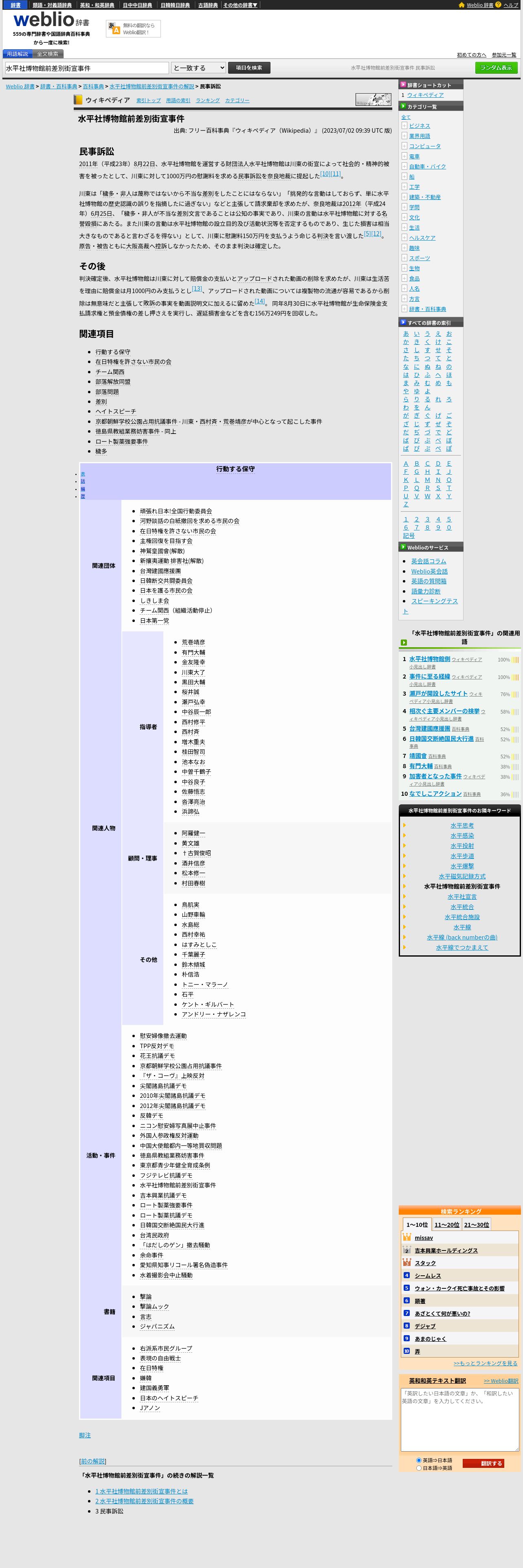This screenshot has height=1568, width=523.
Task: Click the Wikipedia logo thumbnail
Action: [373, 100]
